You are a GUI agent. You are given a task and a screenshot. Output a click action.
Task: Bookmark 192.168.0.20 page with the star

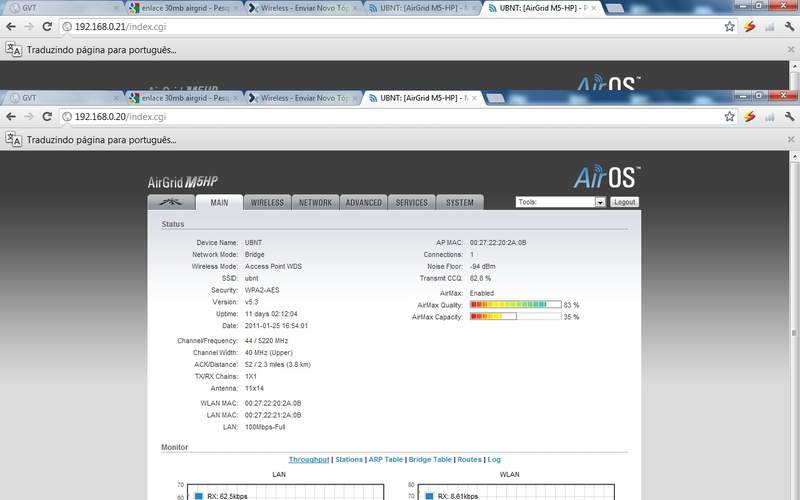click(x=730, y=116)
